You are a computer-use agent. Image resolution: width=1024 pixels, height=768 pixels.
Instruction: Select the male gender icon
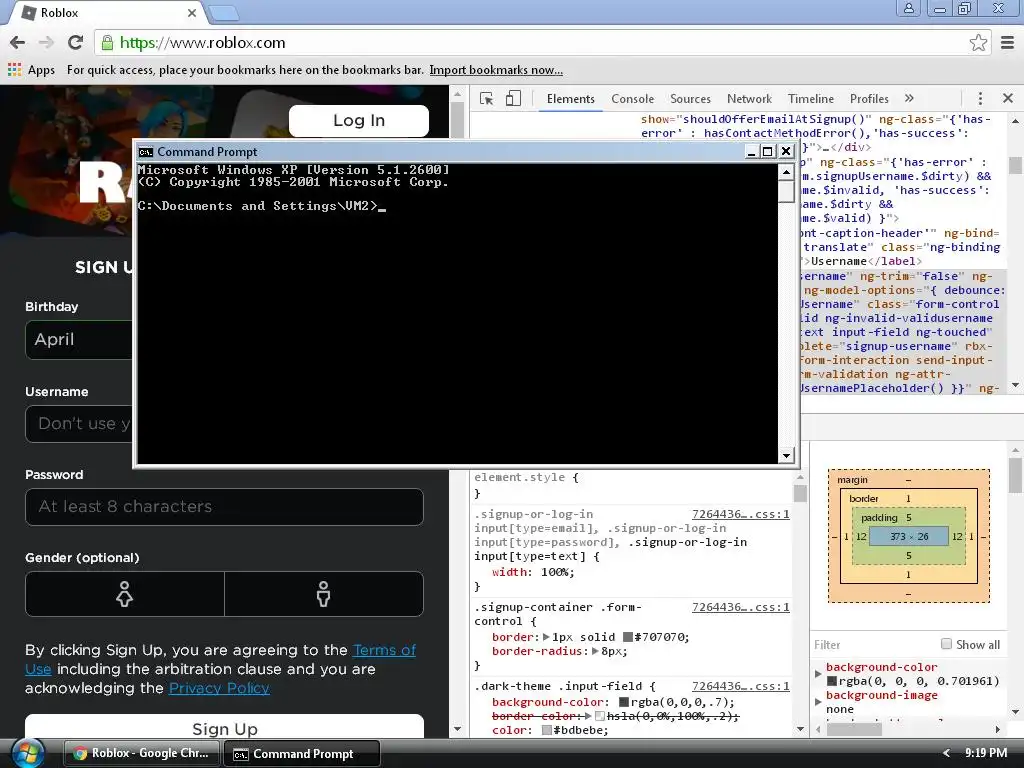pos(323,594)
